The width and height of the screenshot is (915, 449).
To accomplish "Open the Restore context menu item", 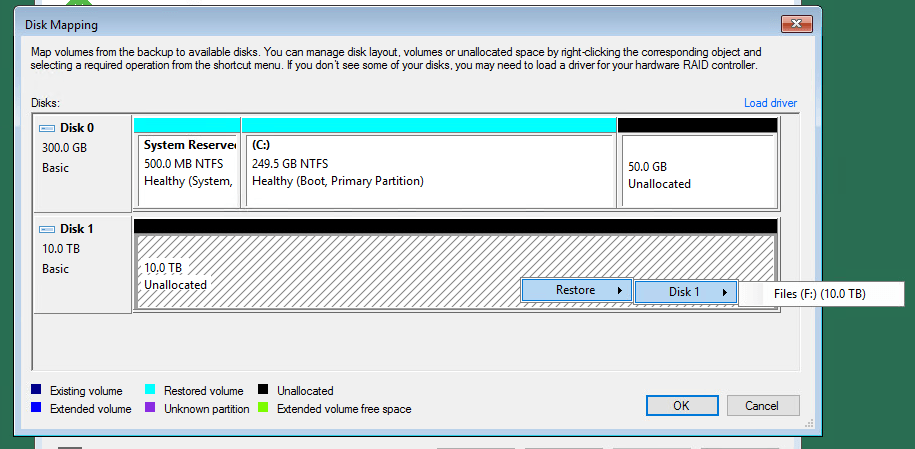I will (576, 290).
